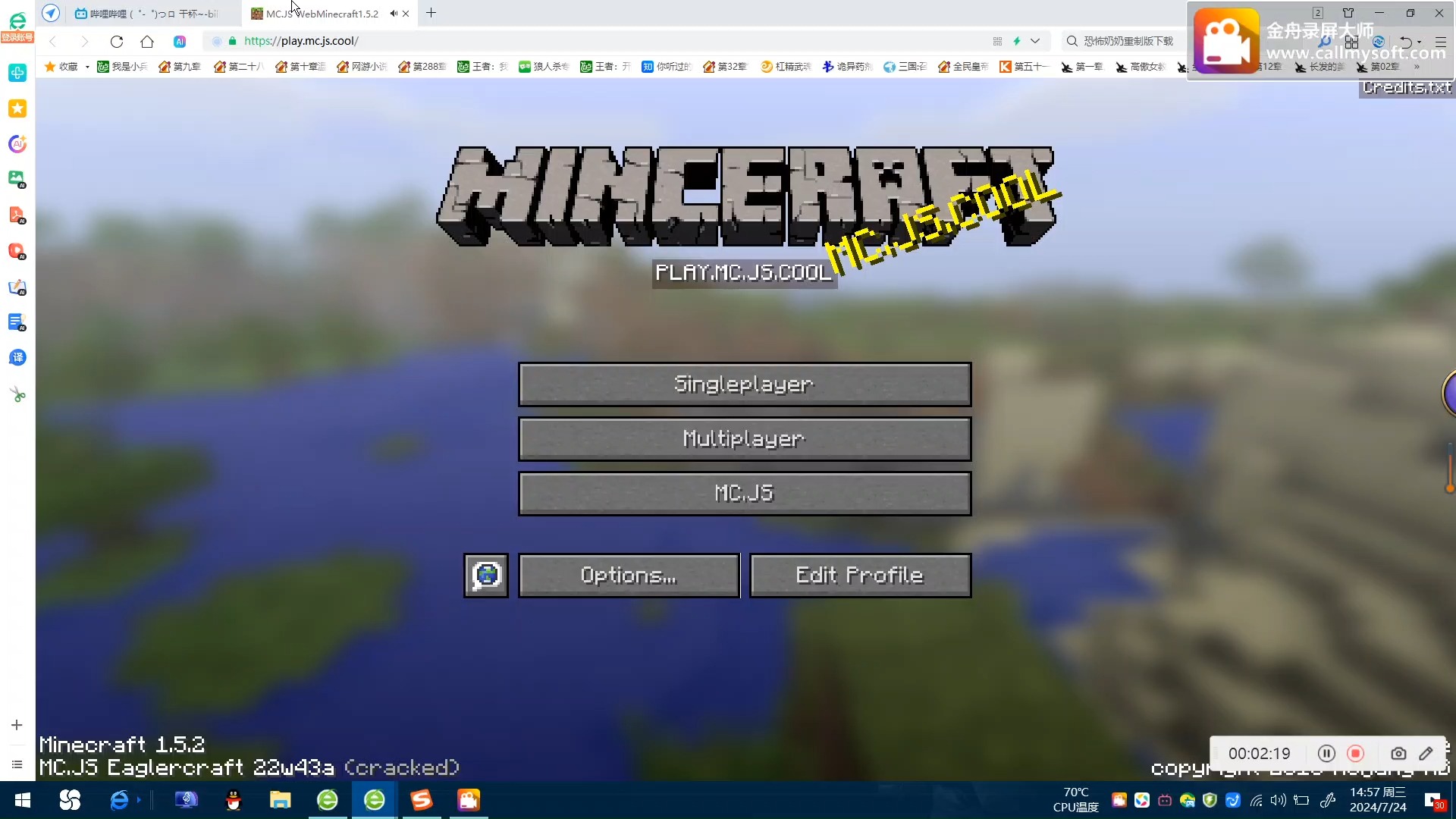Viewport: 1456px width, 819px height.
Task: Open bookmark 诡异药剂
Action: click(x=847, y=67)
